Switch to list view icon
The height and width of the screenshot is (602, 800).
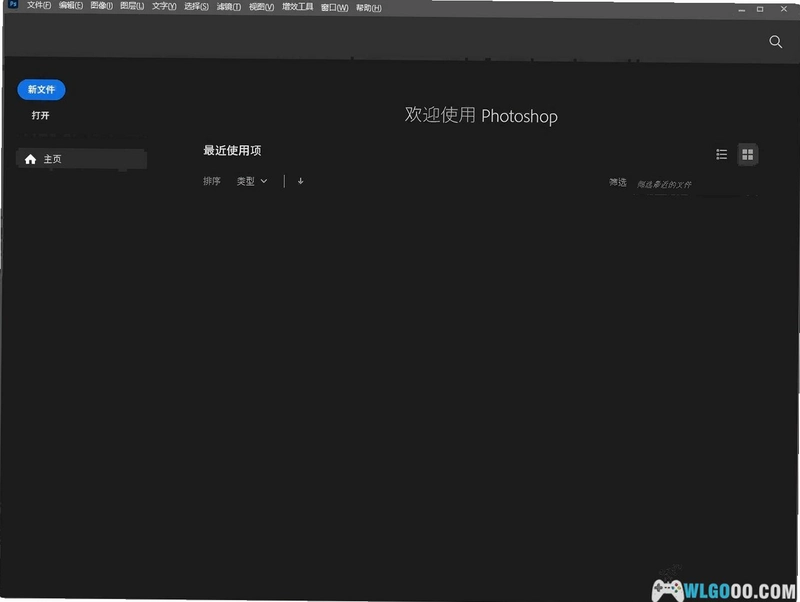(721, 154)
